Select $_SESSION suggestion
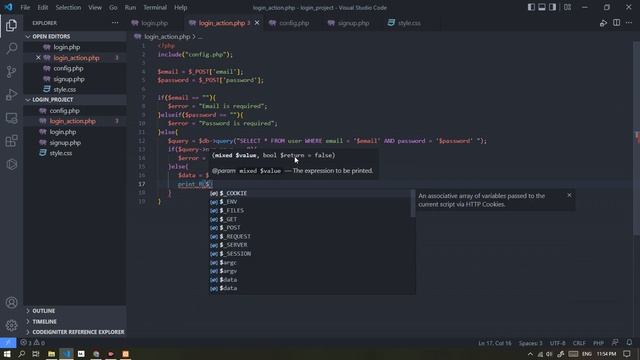Image resolution: width=640 pixels, height=360 pixels. (312, 253)
